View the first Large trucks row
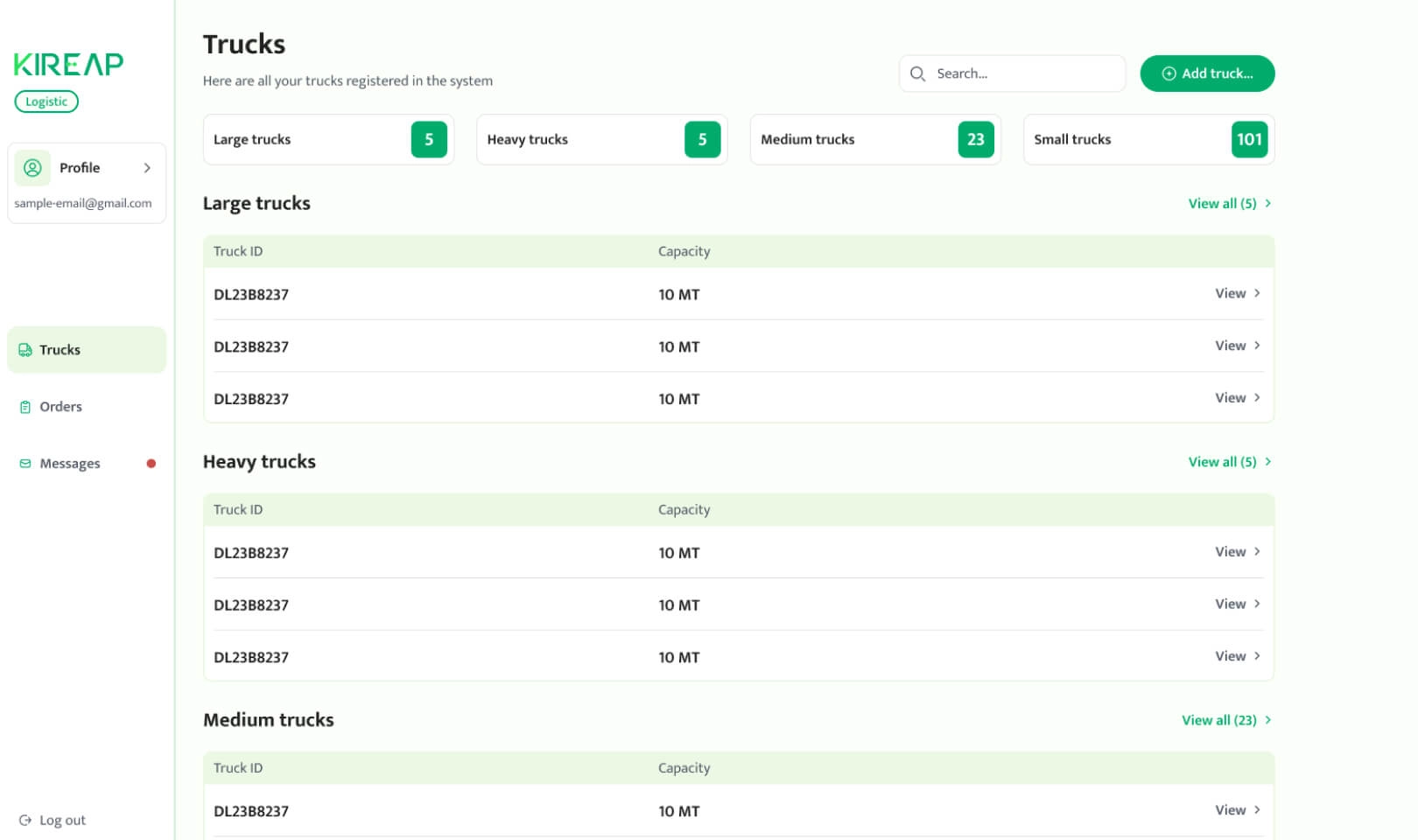This screenshot has height=840, width=1418. [1237, 294]
